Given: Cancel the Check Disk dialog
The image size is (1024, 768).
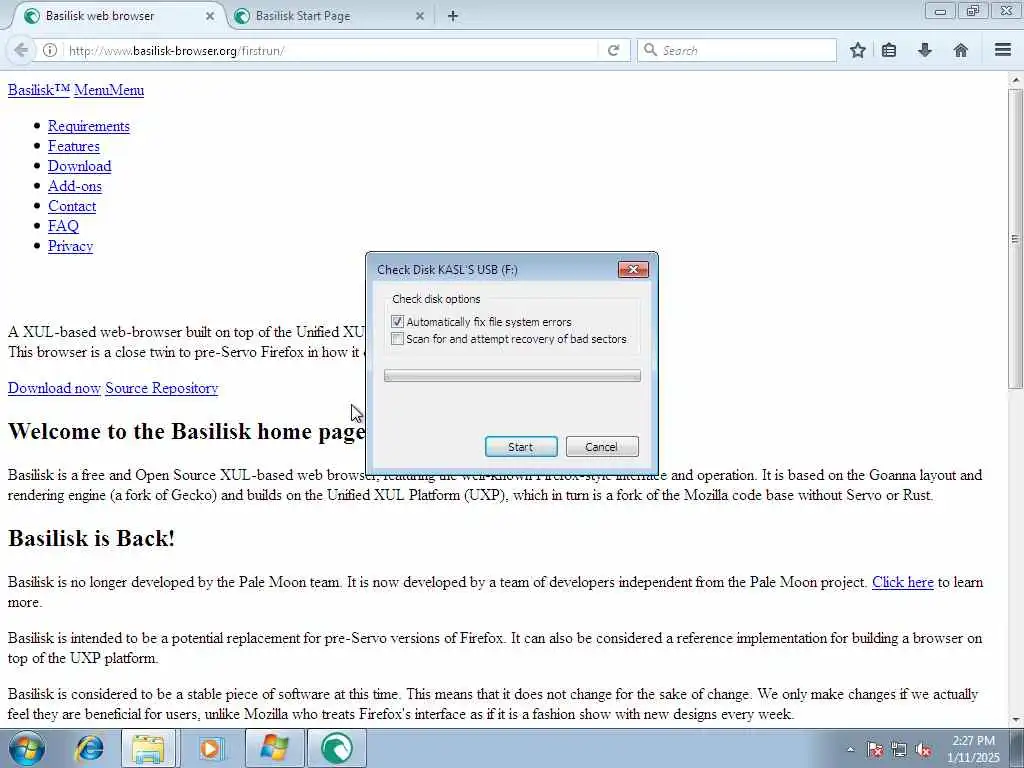Looking at the screenshot, I should pyautogui.click(x=601, y=447).
